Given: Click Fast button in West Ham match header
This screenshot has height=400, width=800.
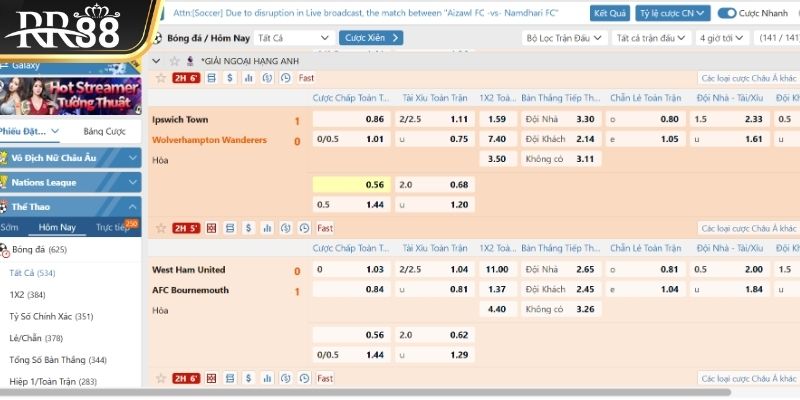Looking at the screenshot, I should pyautogui.click(x=325, y=228).
